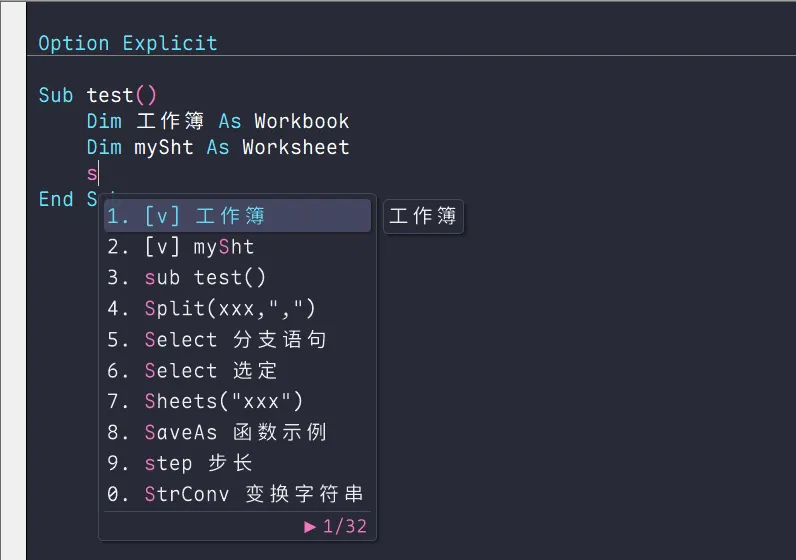Select the "SaveAs 函数示例" entry

(x=237, y=433)
